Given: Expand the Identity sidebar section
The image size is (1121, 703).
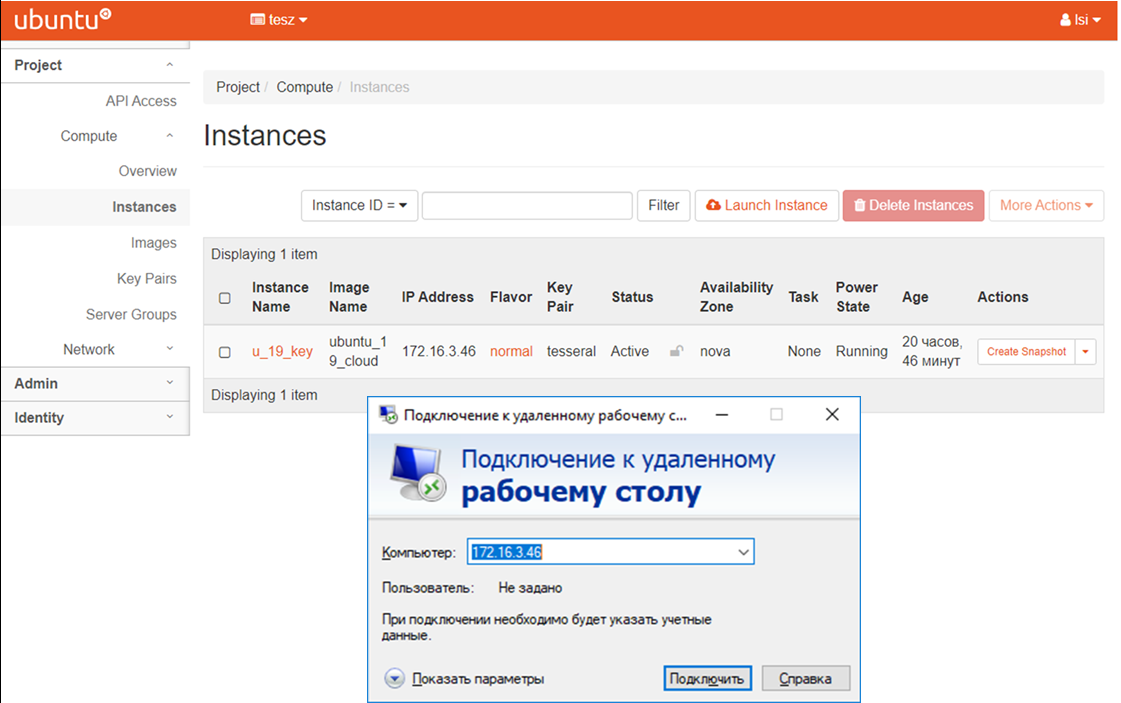Looking at the screenshot, I should pos(95,418).
